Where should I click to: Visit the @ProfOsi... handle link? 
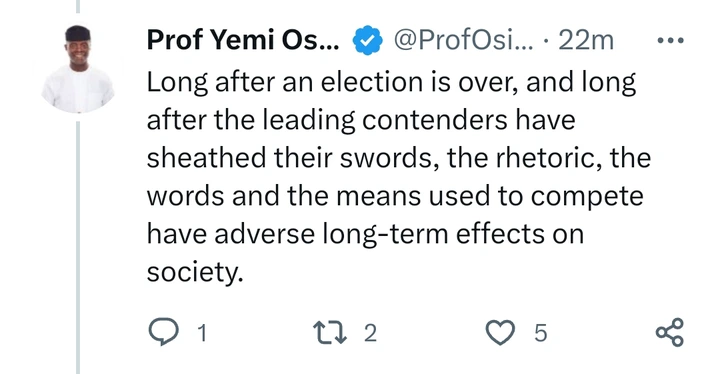[464, 40]
